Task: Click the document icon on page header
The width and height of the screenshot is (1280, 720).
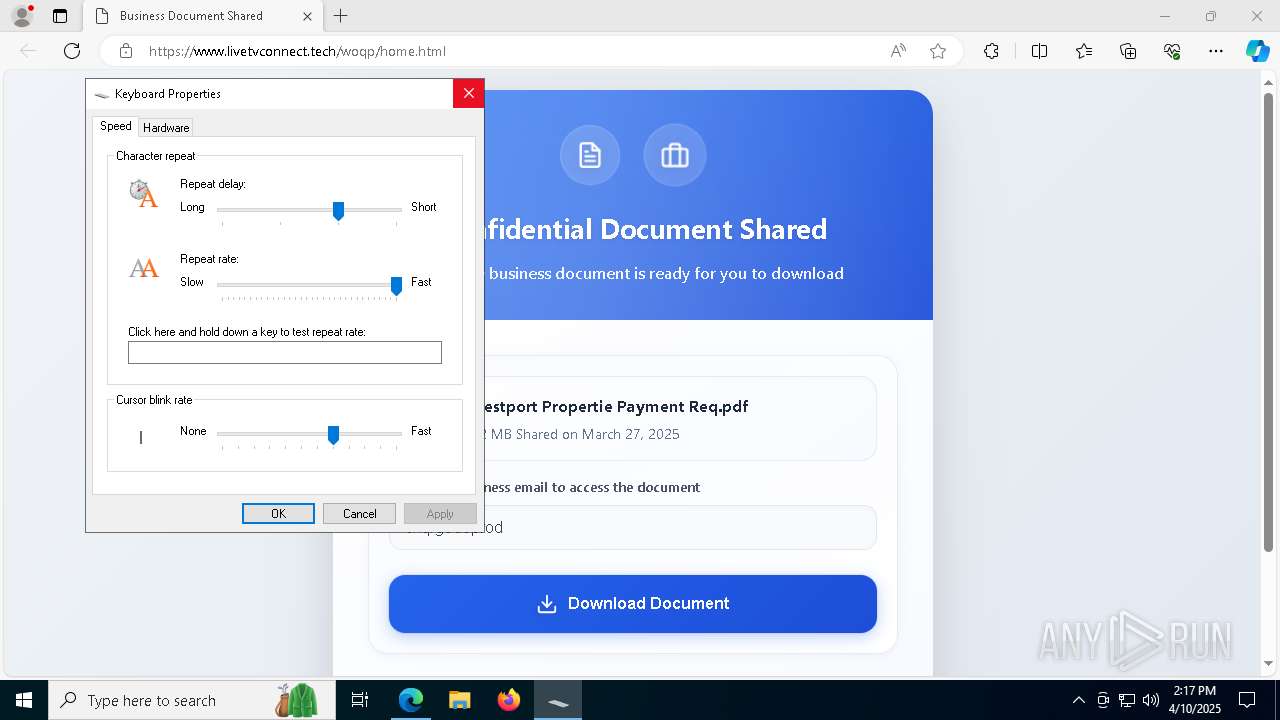Action: [x=590, y=155]
